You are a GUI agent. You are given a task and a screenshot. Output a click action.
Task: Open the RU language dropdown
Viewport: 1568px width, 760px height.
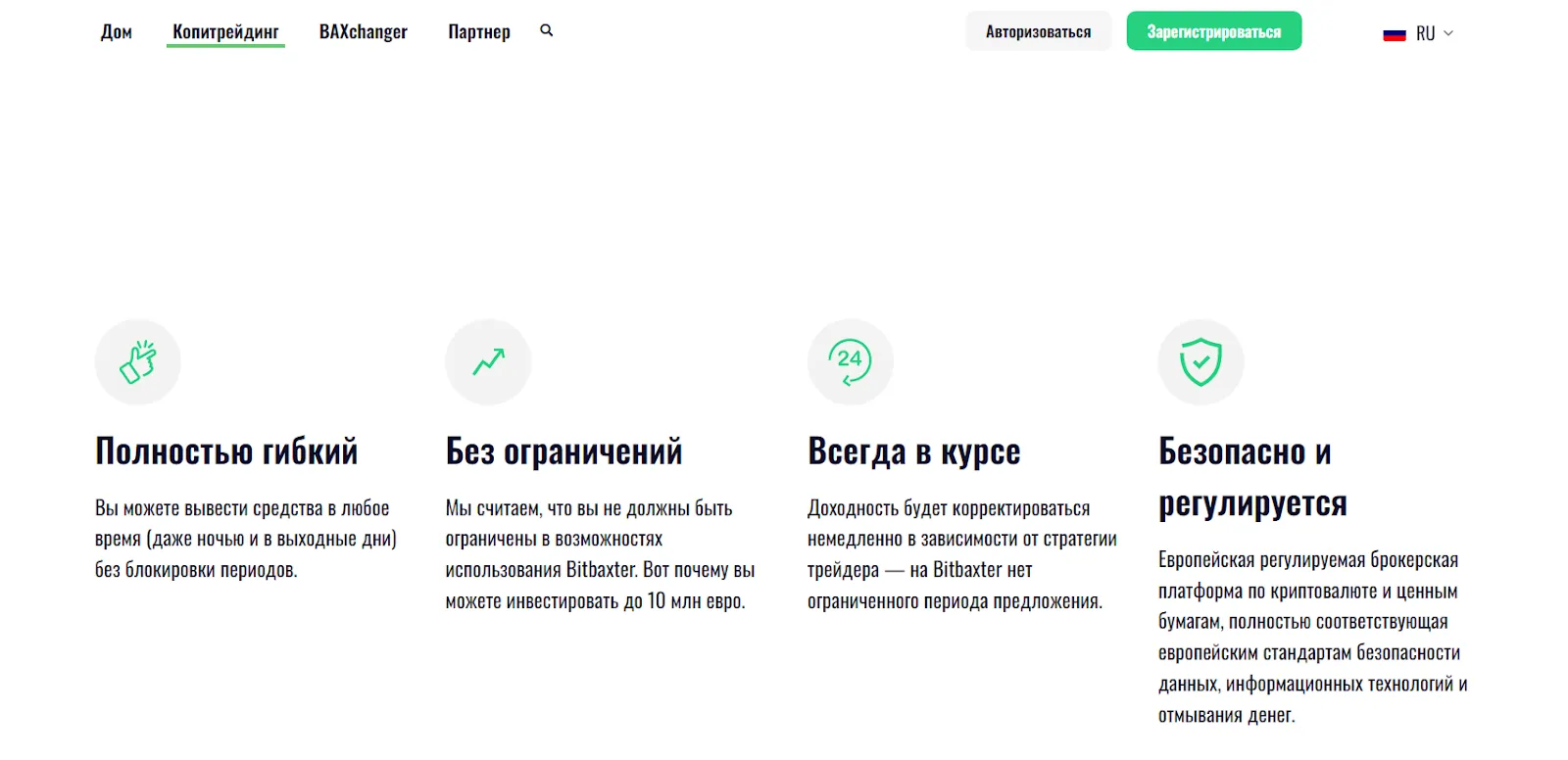[1418, 33]
